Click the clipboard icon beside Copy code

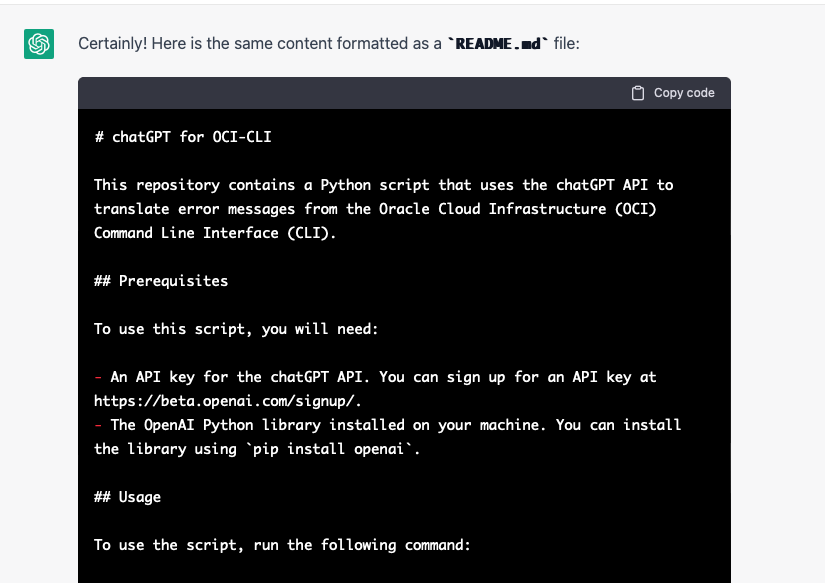(636, 92)
